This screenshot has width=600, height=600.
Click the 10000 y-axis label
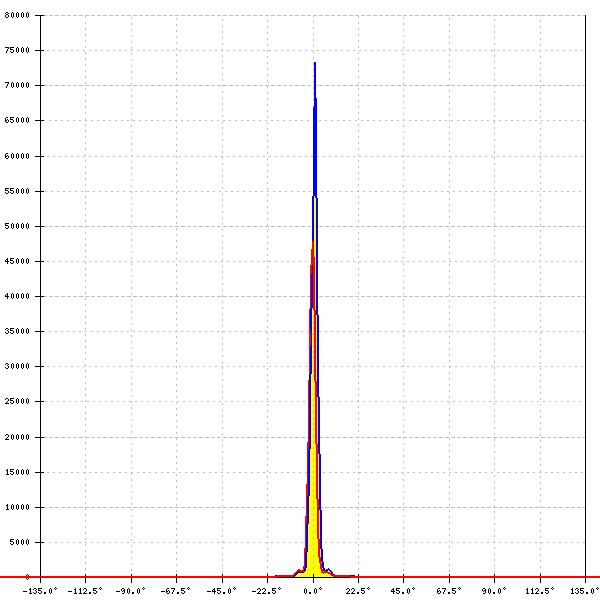[17, 507]
